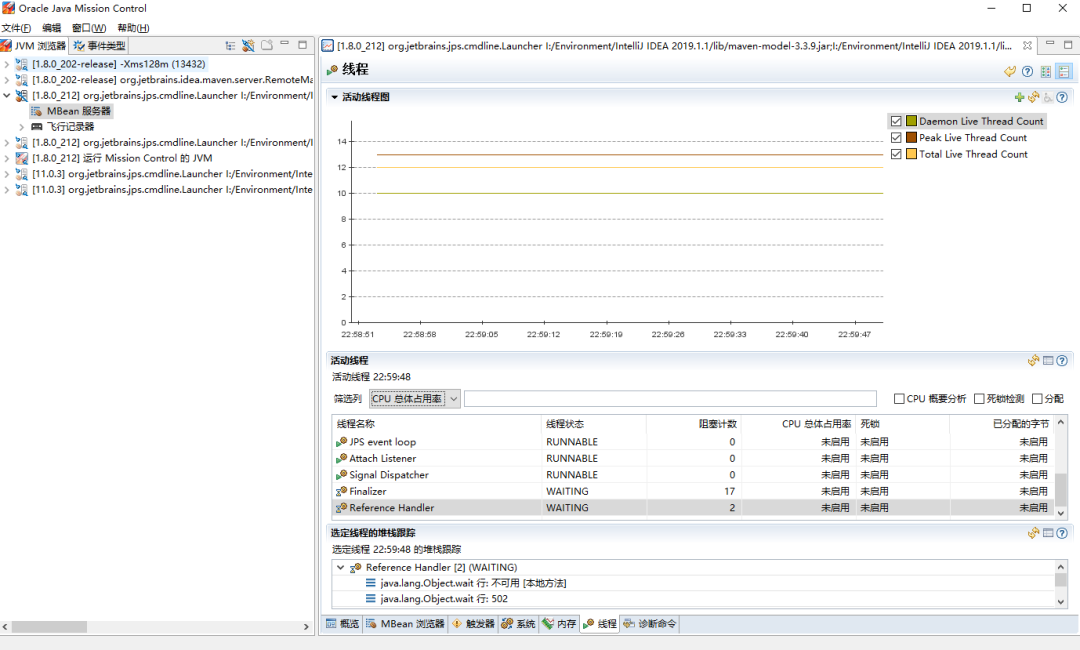Open the 帮助(H) menu

click(133, 28)
